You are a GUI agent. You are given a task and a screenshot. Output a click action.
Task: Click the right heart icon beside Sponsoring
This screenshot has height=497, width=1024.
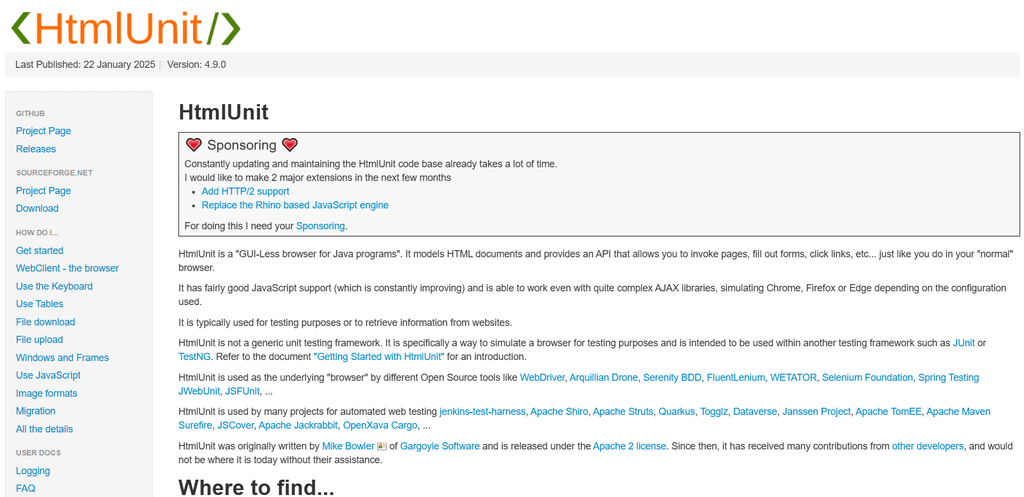[x=290, y=145]
